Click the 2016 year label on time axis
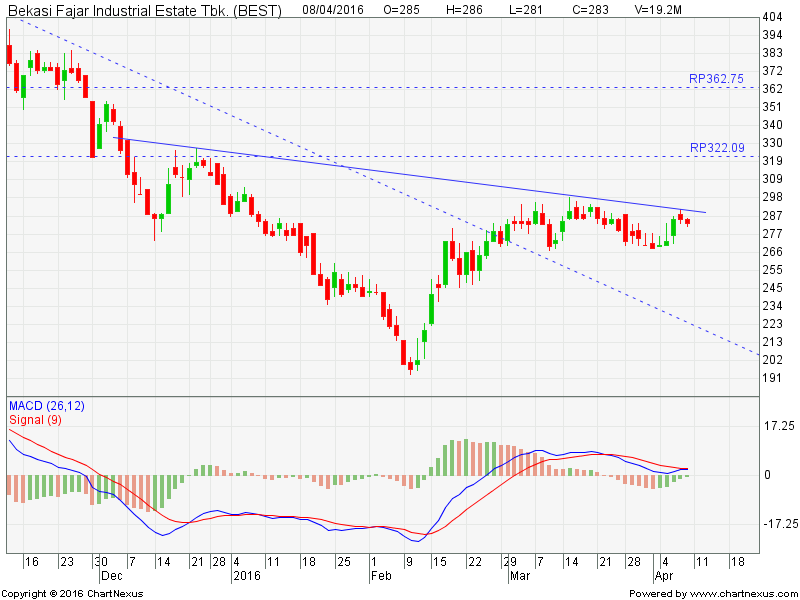This screenshot has width=800, height=600. tap(246, 576)
